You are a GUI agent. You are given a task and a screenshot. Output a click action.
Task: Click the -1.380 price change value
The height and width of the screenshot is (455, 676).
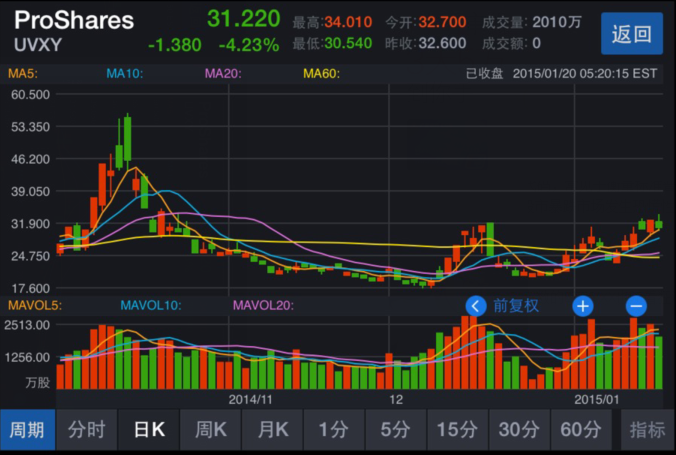coord(175,45)
